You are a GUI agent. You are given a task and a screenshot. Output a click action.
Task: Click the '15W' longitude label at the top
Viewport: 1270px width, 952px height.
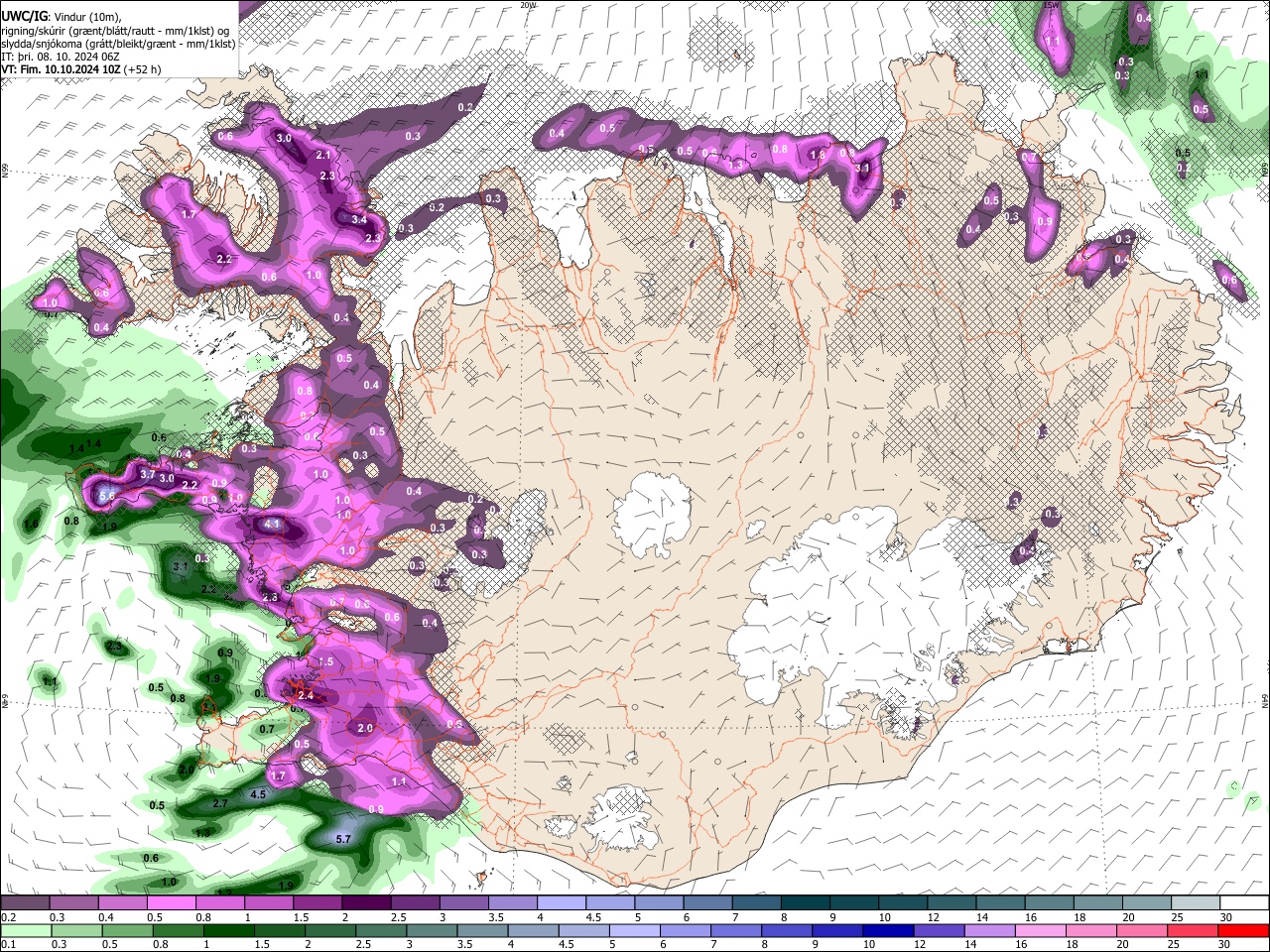click(x=1052, y=5)
